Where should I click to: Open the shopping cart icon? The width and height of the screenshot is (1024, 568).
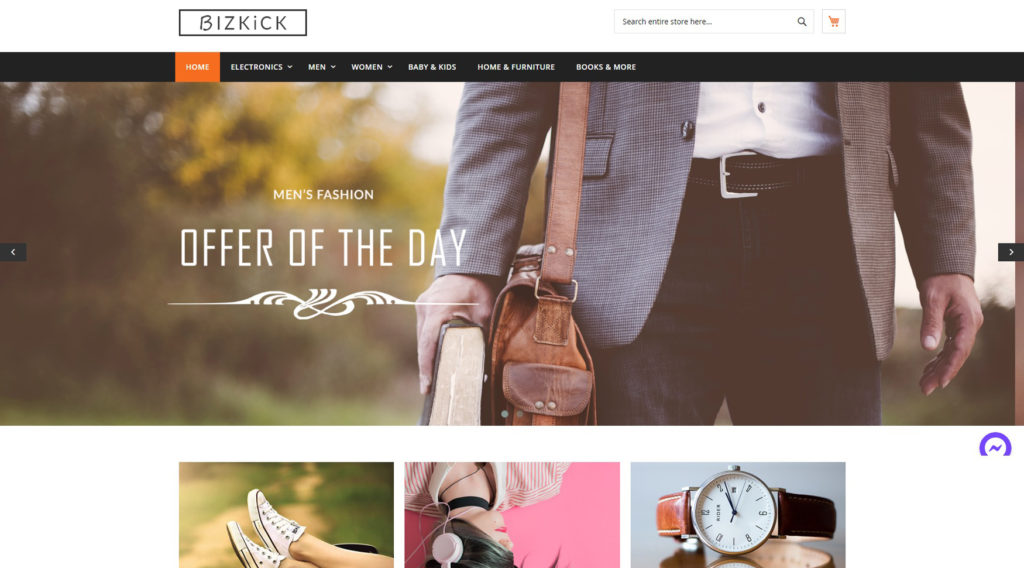(x=833, y=22)
